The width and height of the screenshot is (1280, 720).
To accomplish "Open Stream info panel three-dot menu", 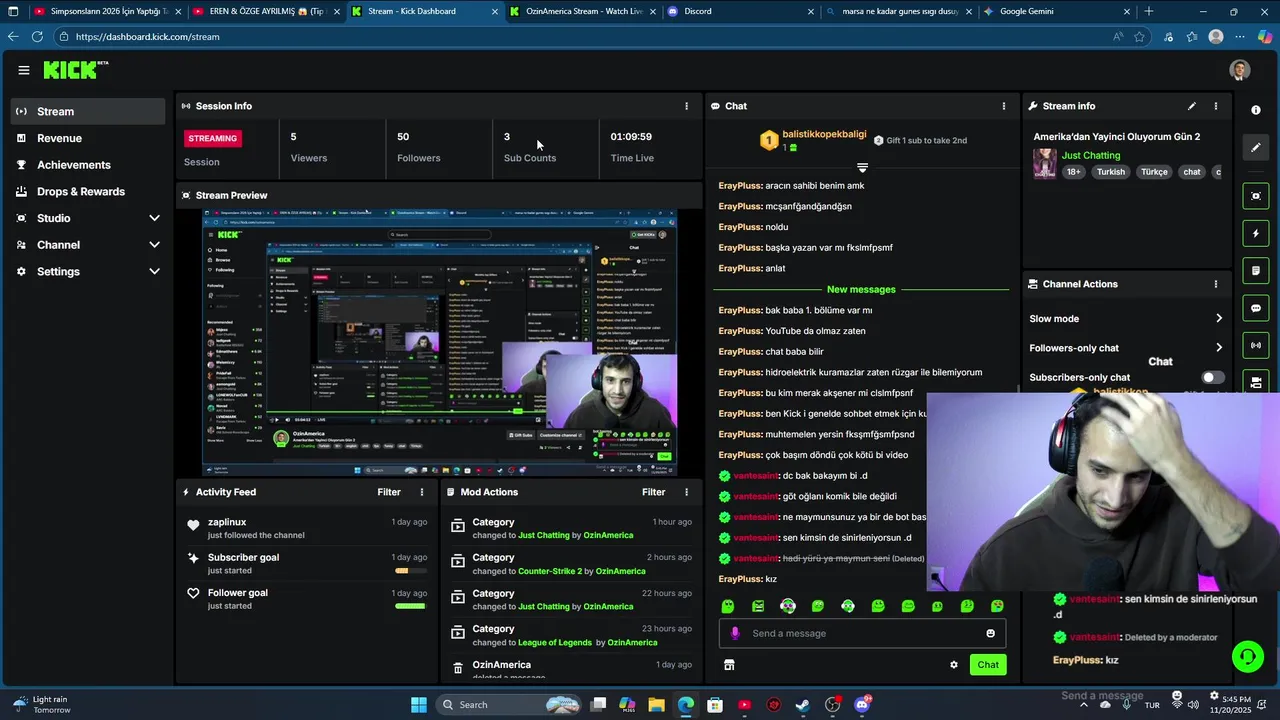I will pos(1216,106).
